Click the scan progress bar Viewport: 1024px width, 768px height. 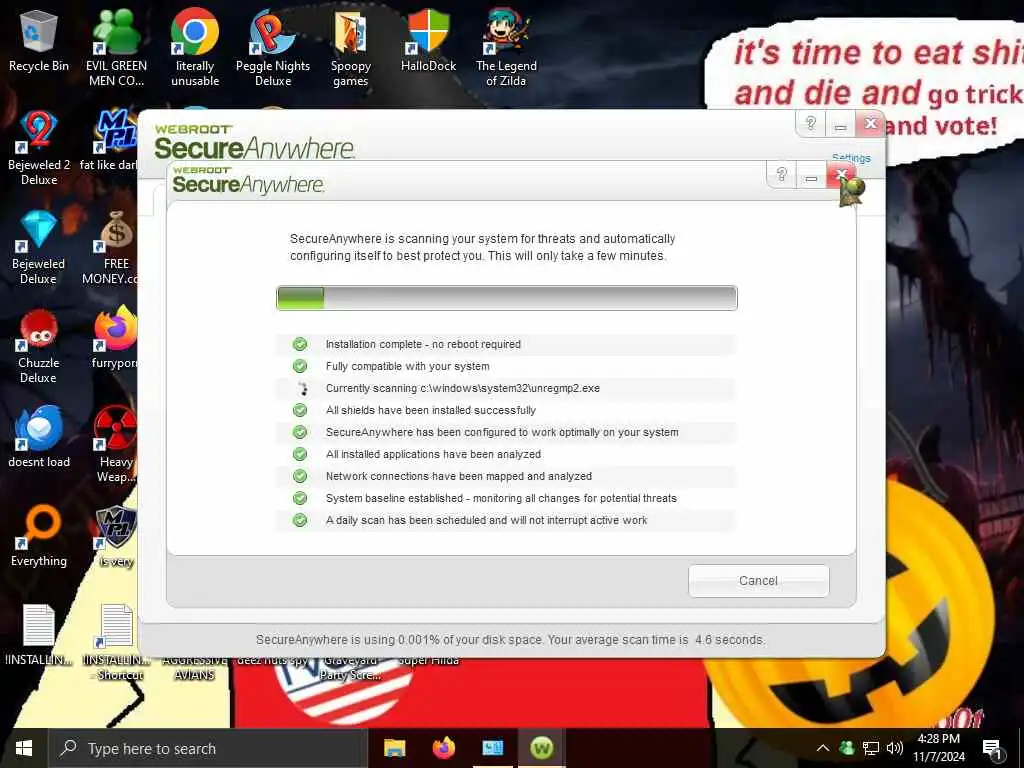click(507, 298)
